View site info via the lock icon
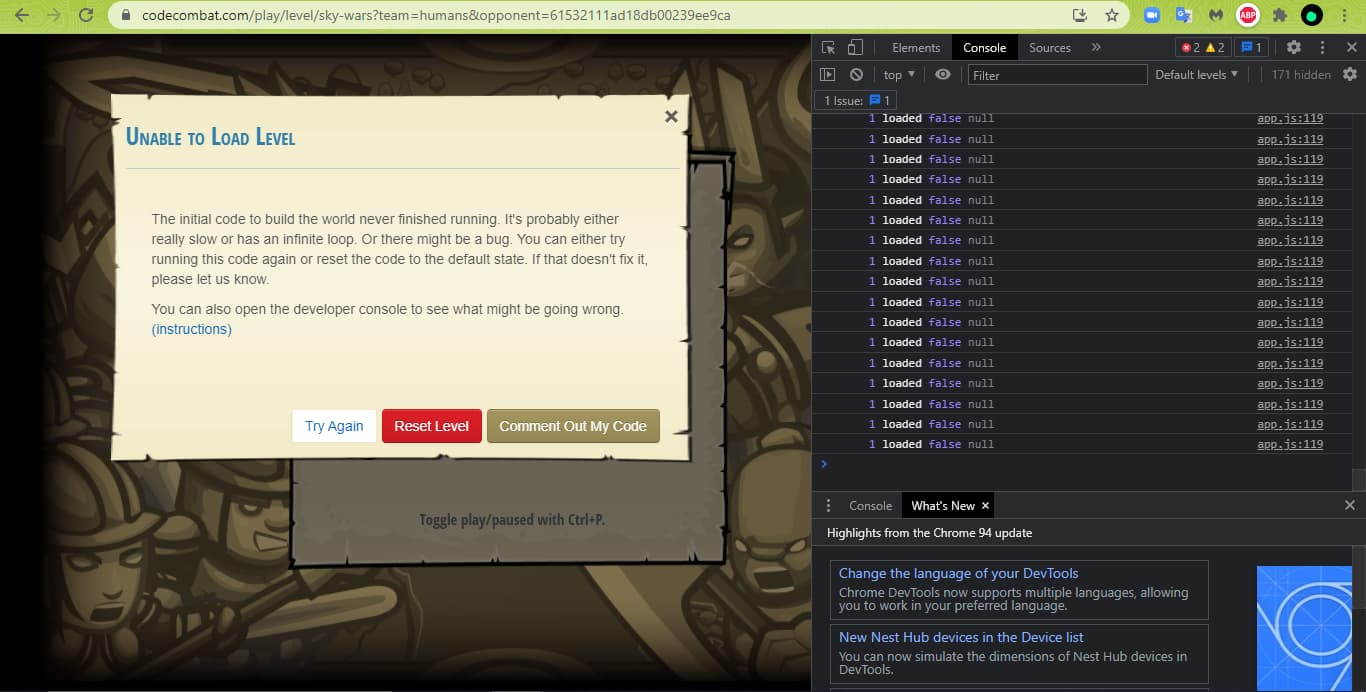This screenshot has width=1366, height=692. click(x=125, y=16)
